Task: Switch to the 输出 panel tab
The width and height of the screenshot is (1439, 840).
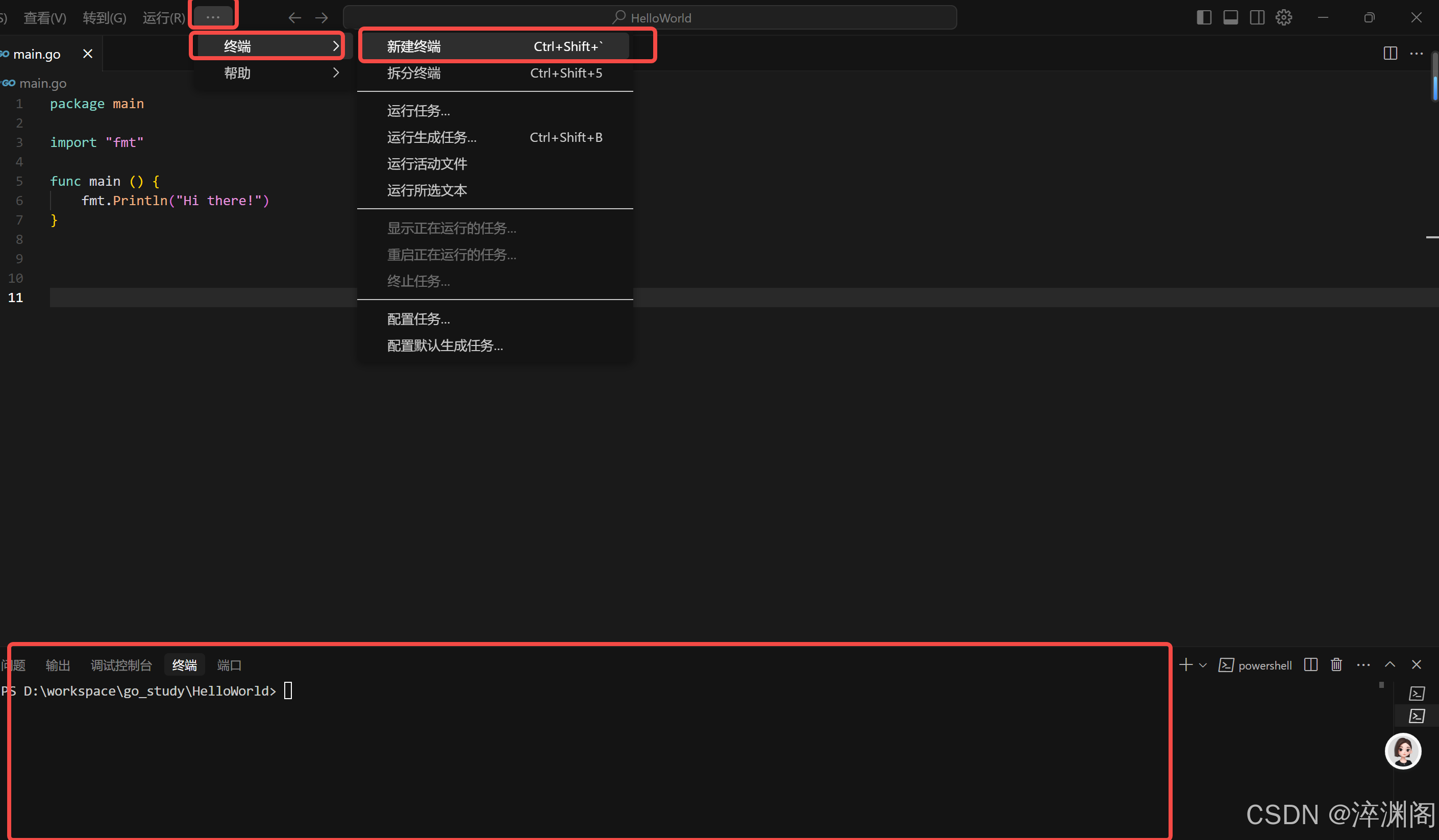Action: click(x=58, y=665)
